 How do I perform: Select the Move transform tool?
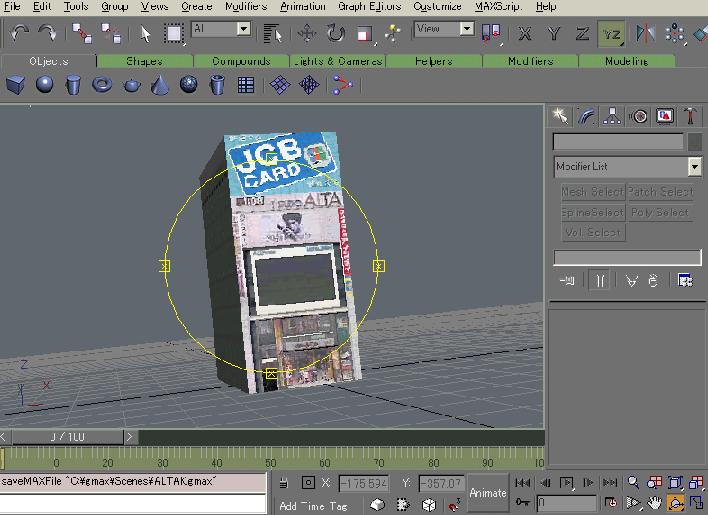(x=307, y=34)
